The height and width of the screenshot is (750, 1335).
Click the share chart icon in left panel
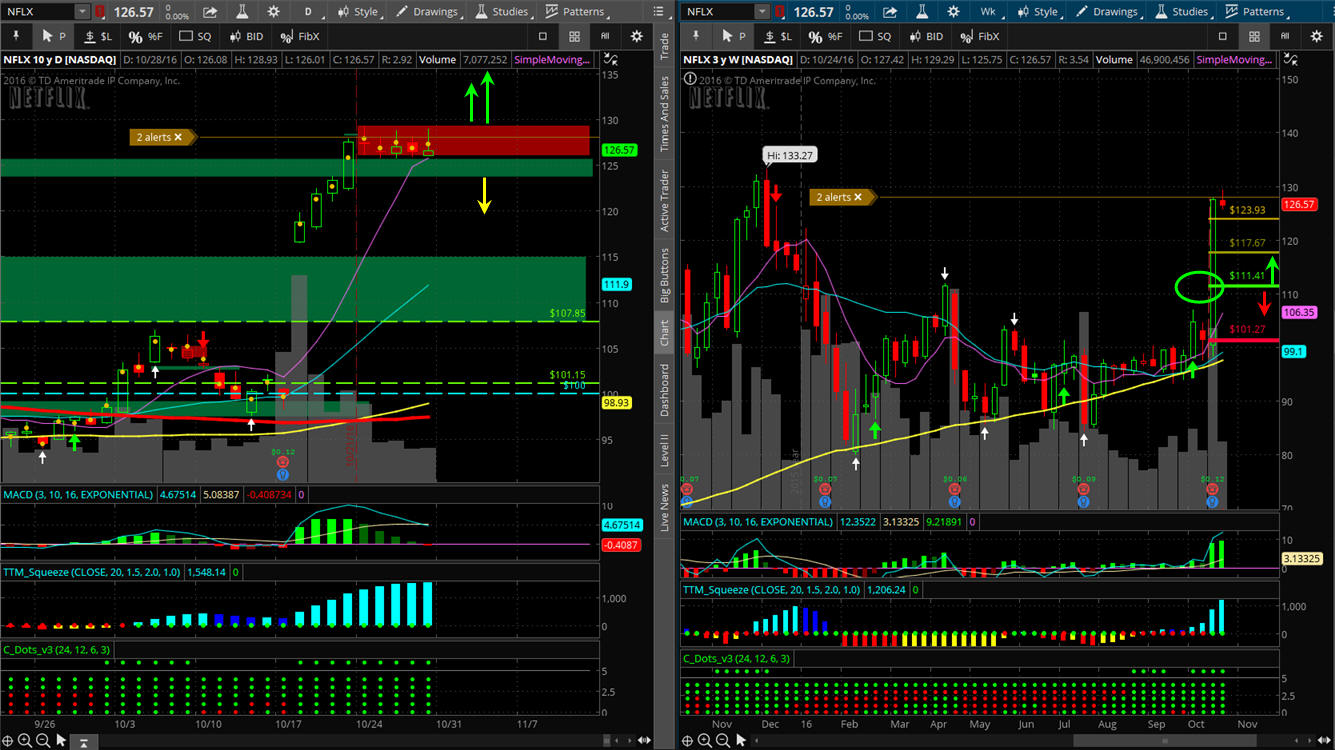coord(210,12)
